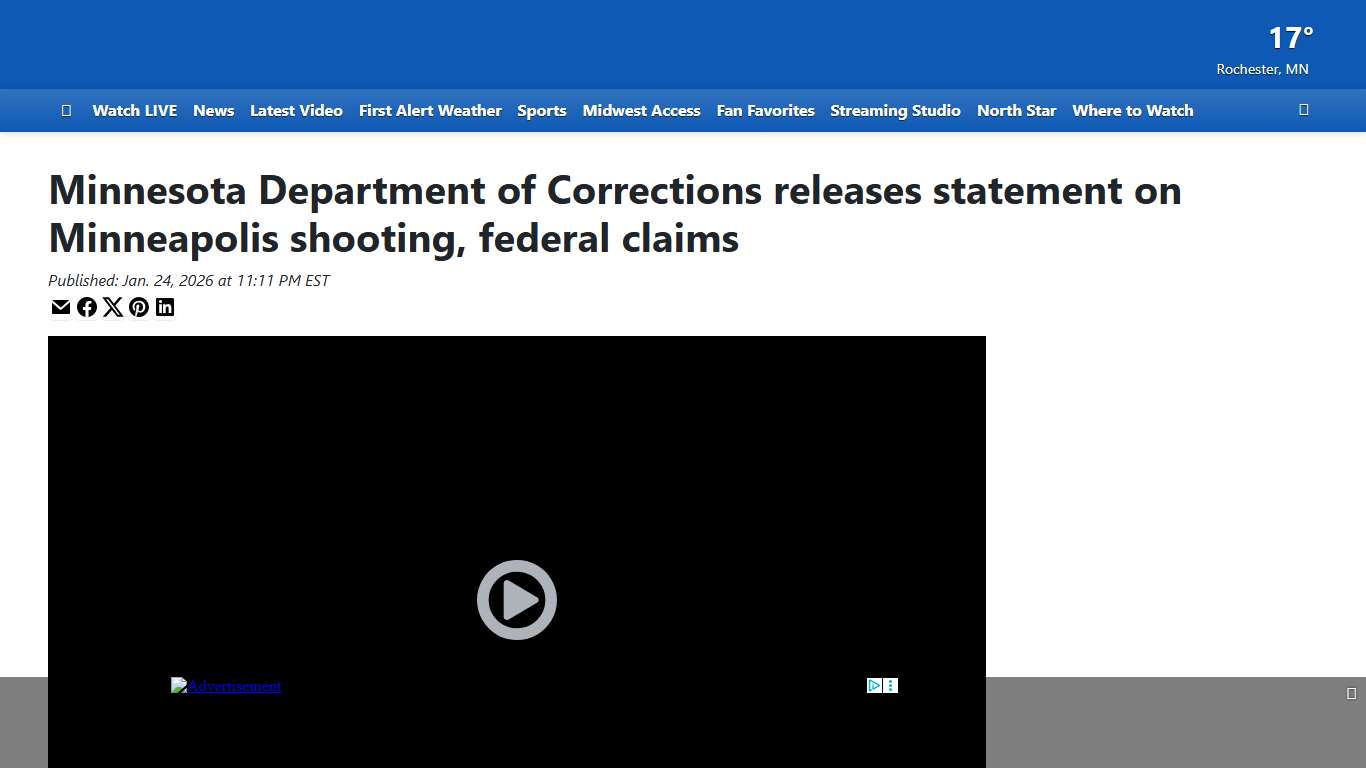This screenshot has width=1366, height=768.
Task: Share the story on LinkedIn
Action: click(x=165, y=307)
